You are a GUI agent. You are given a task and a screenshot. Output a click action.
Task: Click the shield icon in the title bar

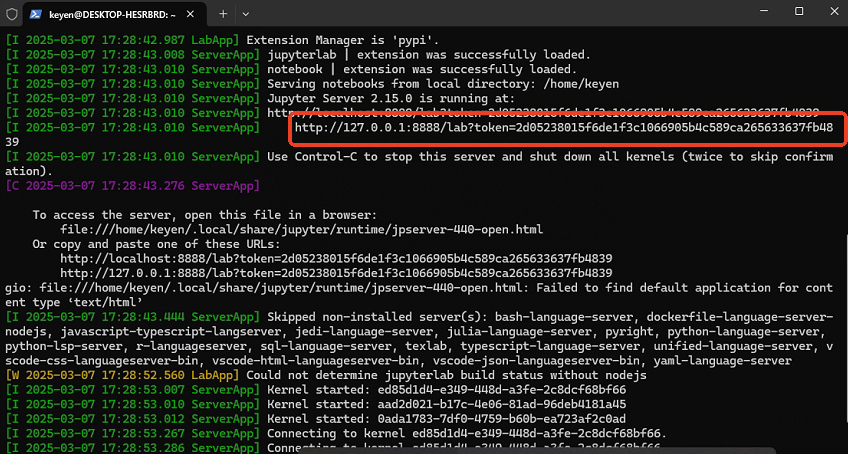coord(12,14)
